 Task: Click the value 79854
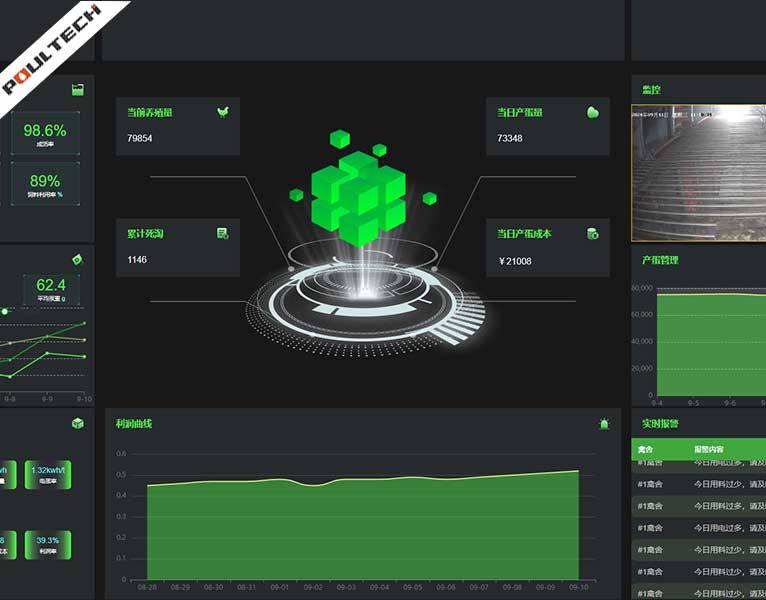click(x=140, y=138)
